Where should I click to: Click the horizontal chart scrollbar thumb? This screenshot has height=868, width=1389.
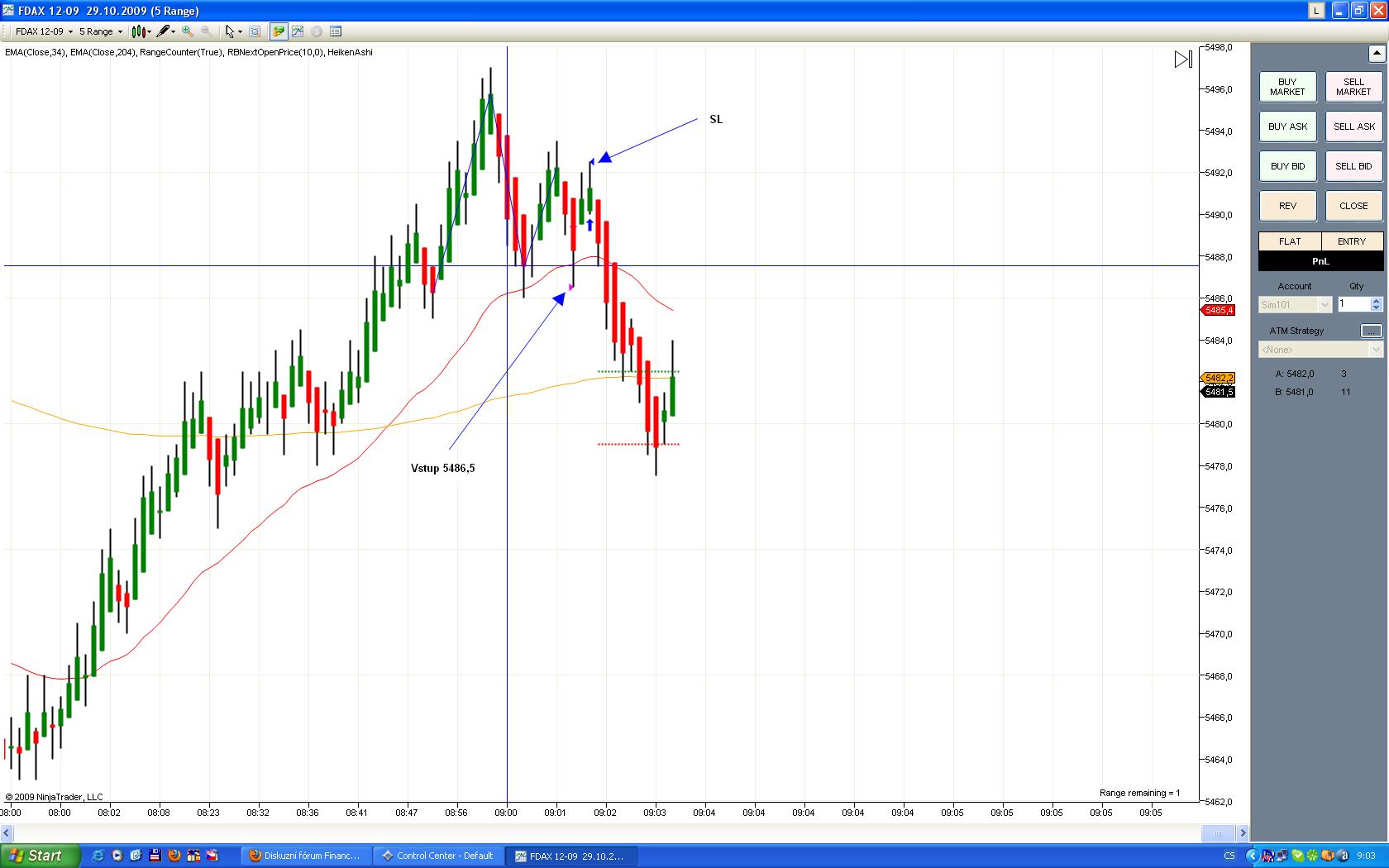click(1217, 832)
